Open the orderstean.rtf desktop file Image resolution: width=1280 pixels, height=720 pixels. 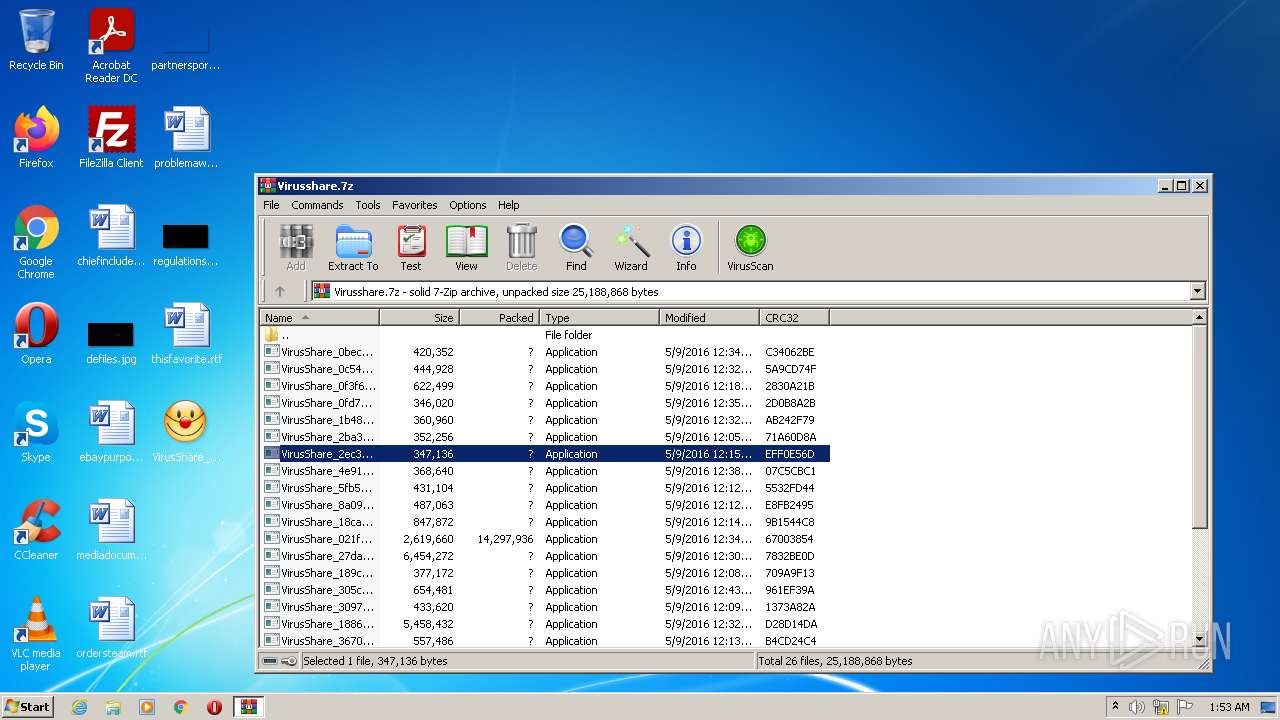[111, 628]
